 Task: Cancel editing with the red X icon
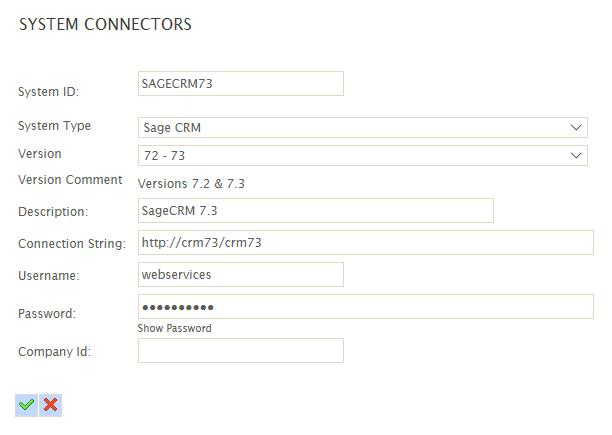point(51,404)
